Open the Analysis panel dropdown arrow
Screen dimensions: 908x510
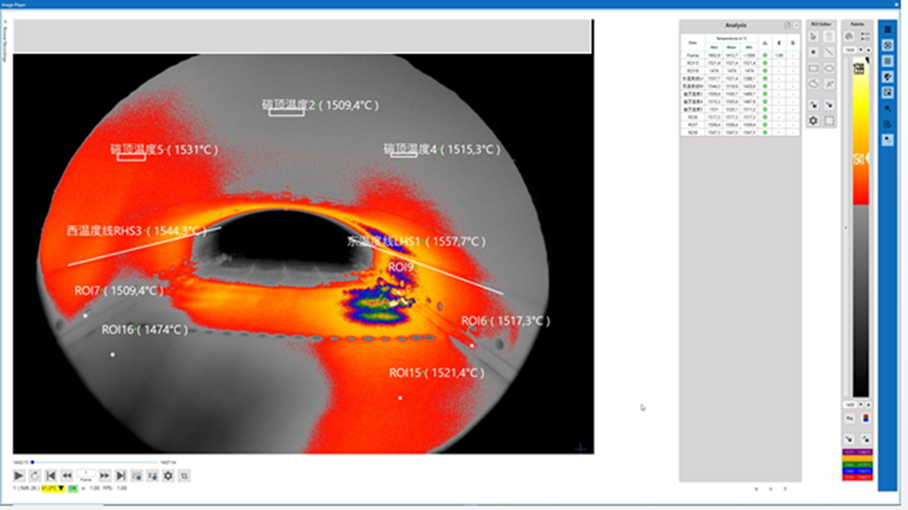[x=796, y=25]
